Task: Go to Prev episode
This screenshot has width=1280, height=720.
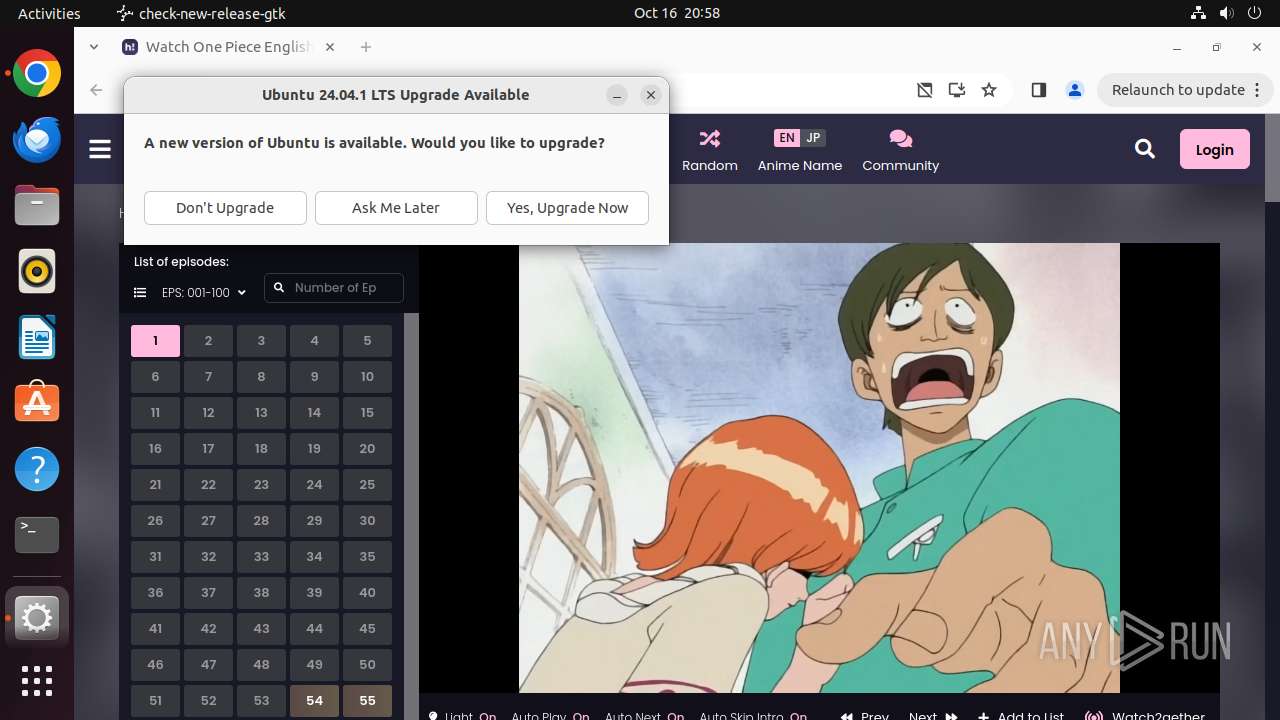Action: coord(864,716)
